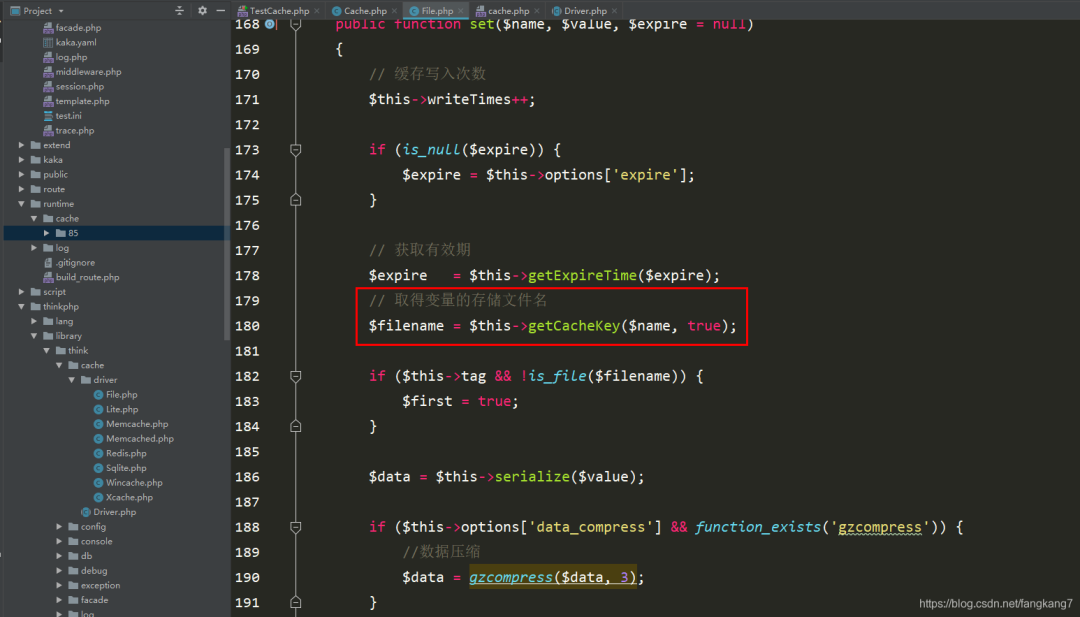Open Sqlite.php class file
Image resolution: width=1080 pixels, height=617 pixels.
120,468
